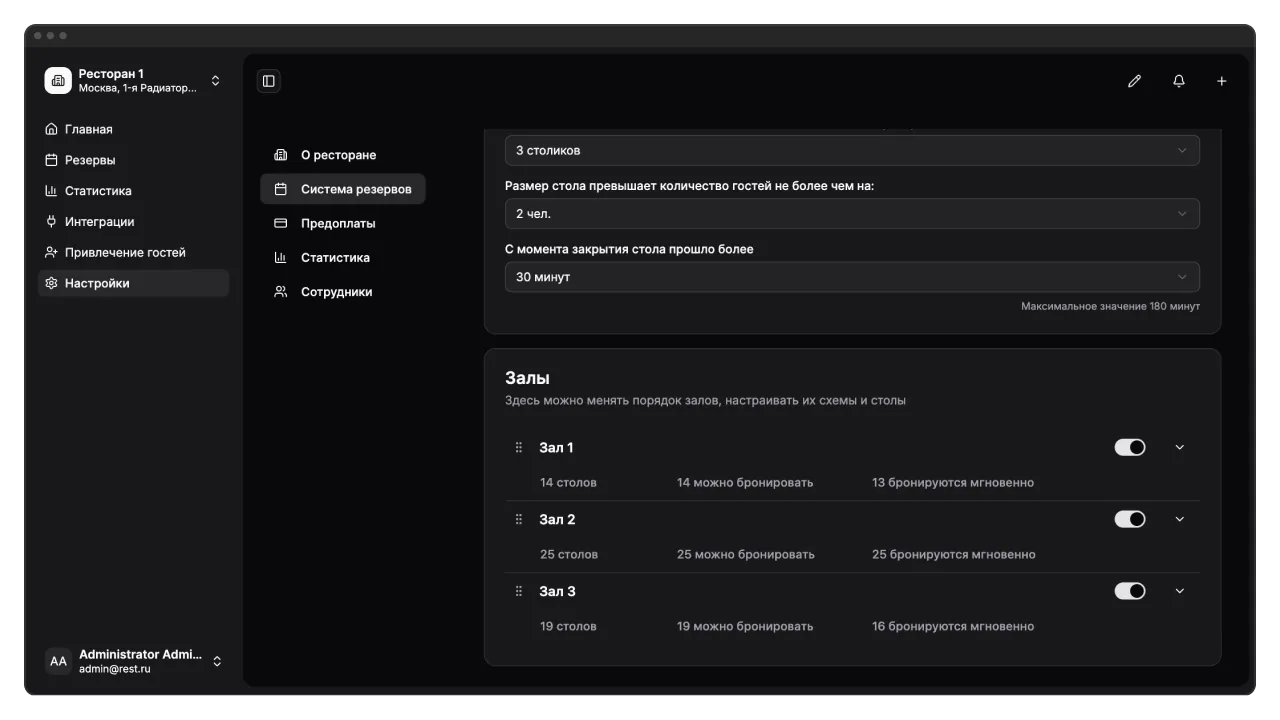Open the Administrator account menu chevron
The width and height of the screenshot is (1280, 720).
click(217, 661)
